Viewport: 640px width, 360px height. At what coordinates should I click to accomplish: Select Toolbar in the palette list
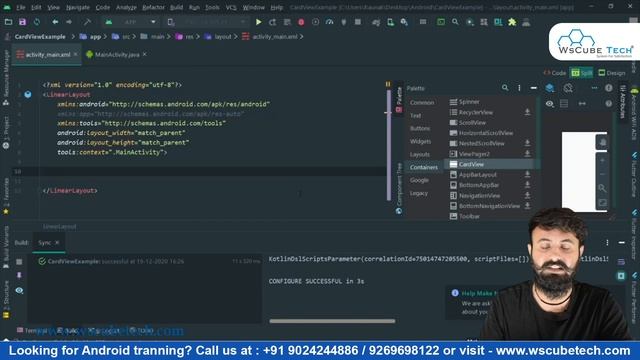469,216
